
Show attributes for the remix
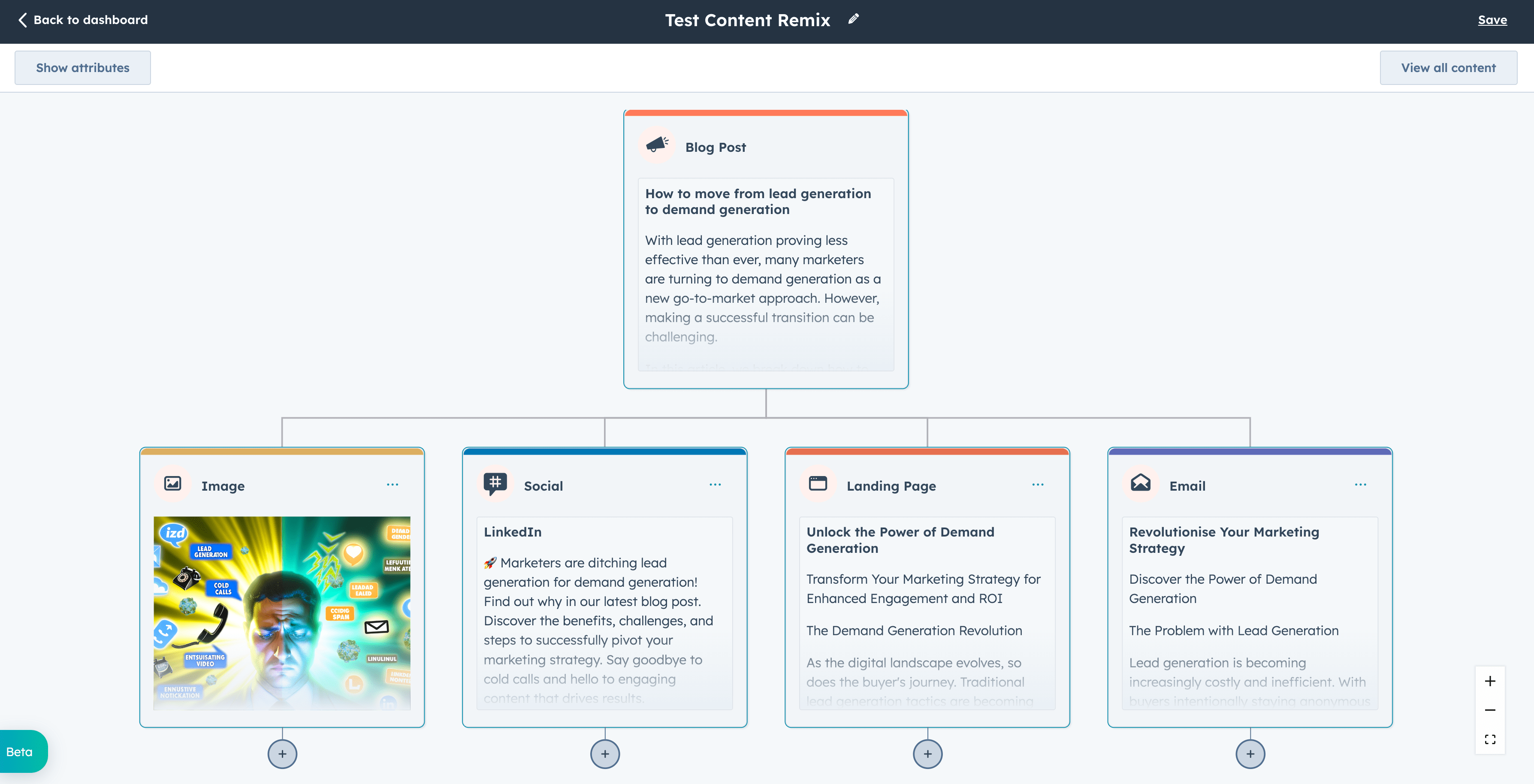[82, 67]
